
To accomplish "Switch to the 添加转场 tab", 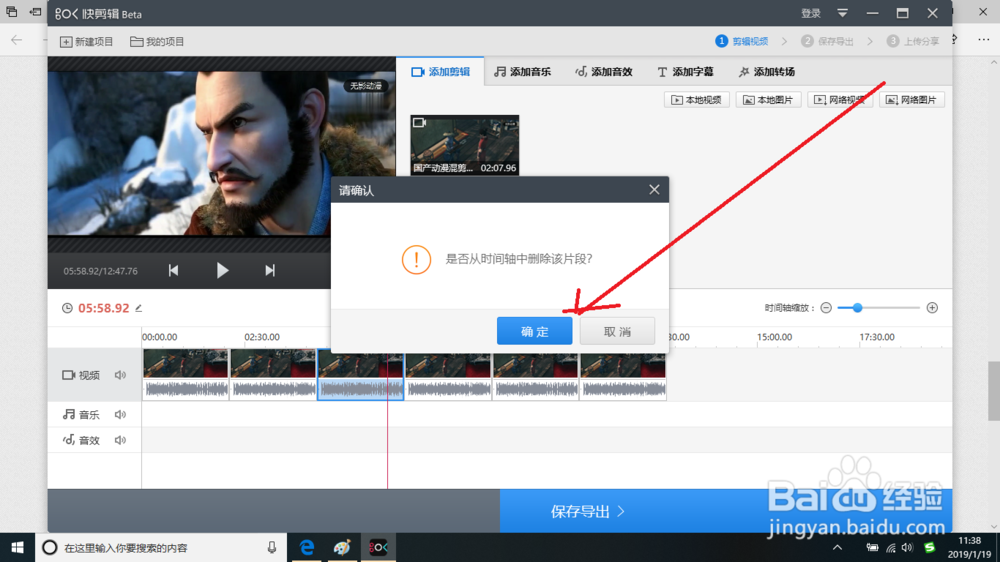I will click(767, 71).
